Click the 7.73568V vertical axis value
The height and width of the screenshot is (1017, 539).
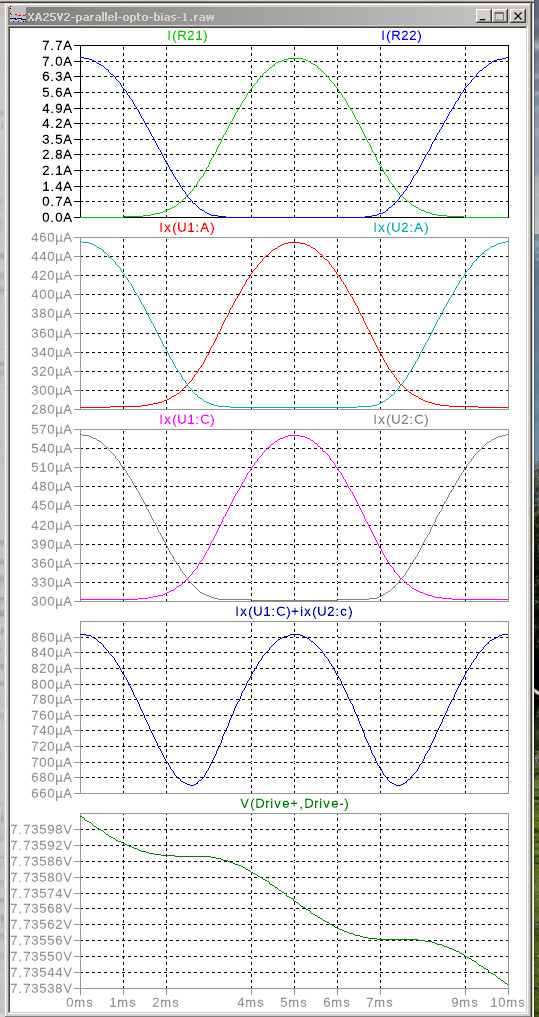point(42,909)
